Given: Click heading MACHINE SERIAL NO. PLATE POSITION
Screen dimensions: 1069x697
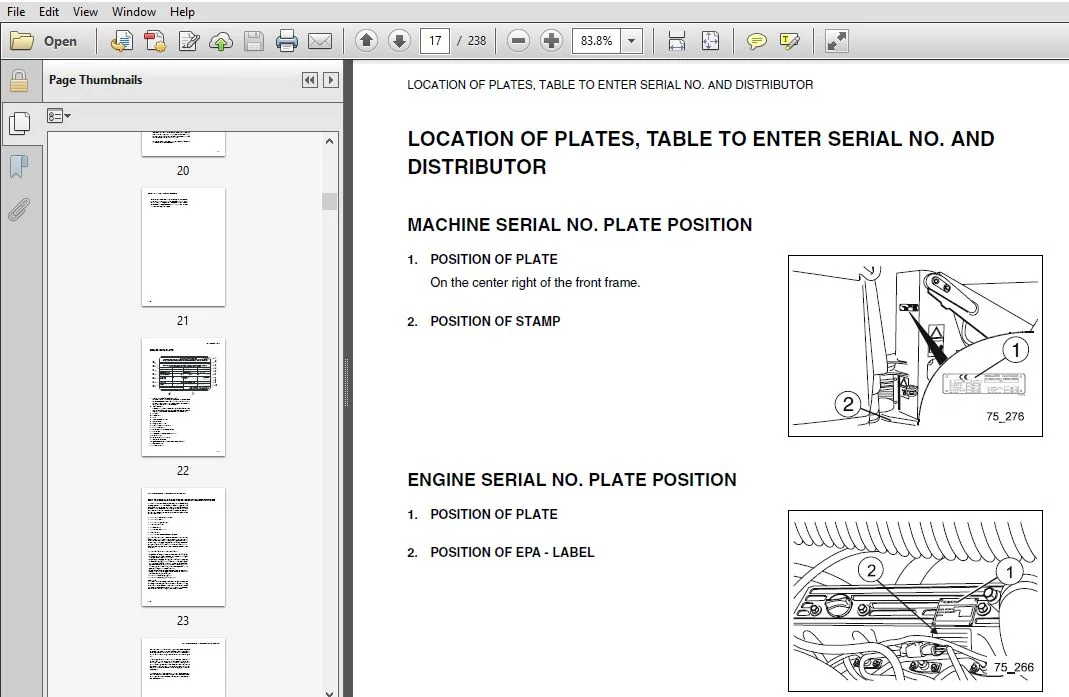Looking at the screenshot, I should (579, 225).
